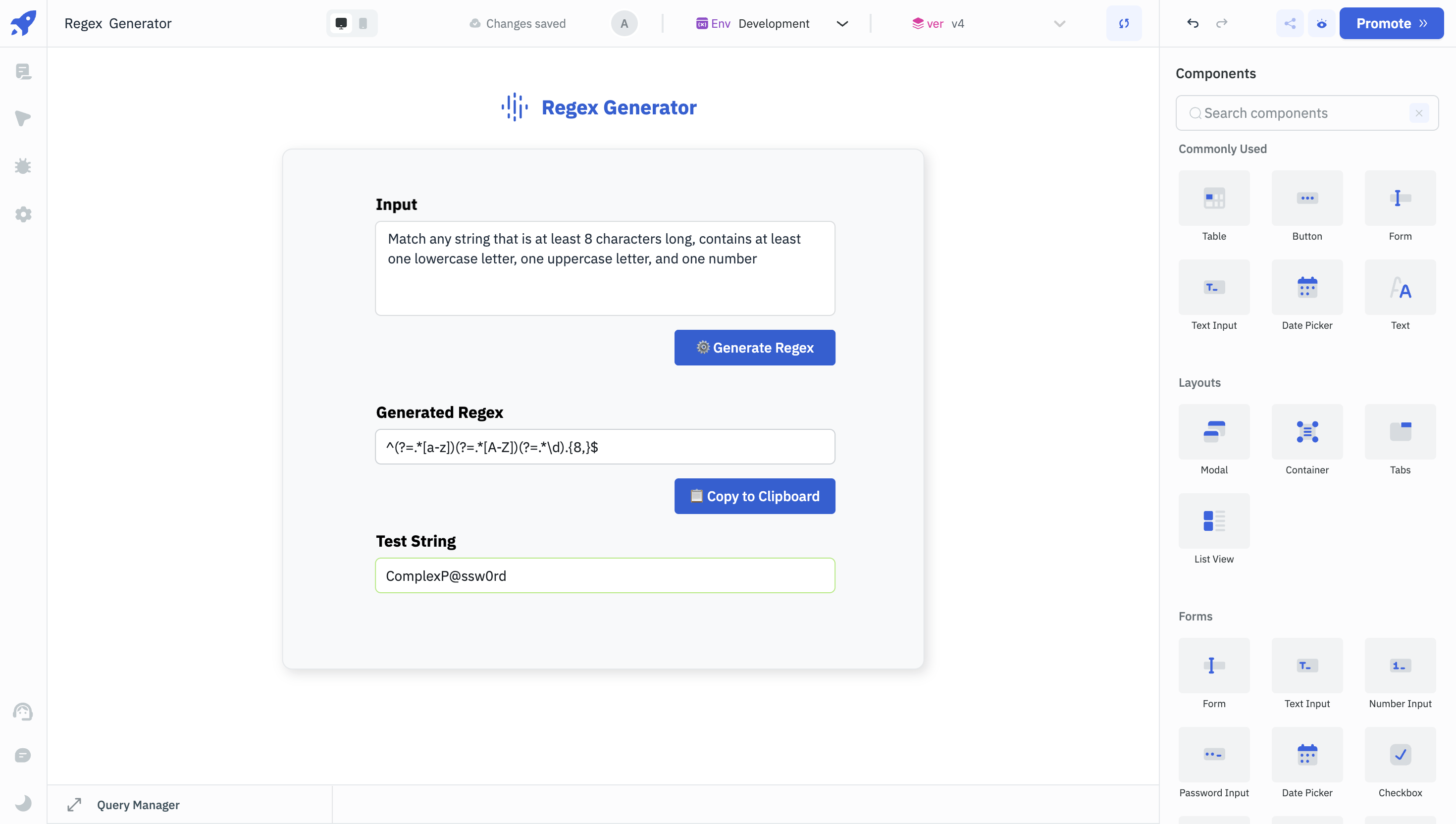
Task: Select the Date Picker under Commonly Used
Action: 1307,296
